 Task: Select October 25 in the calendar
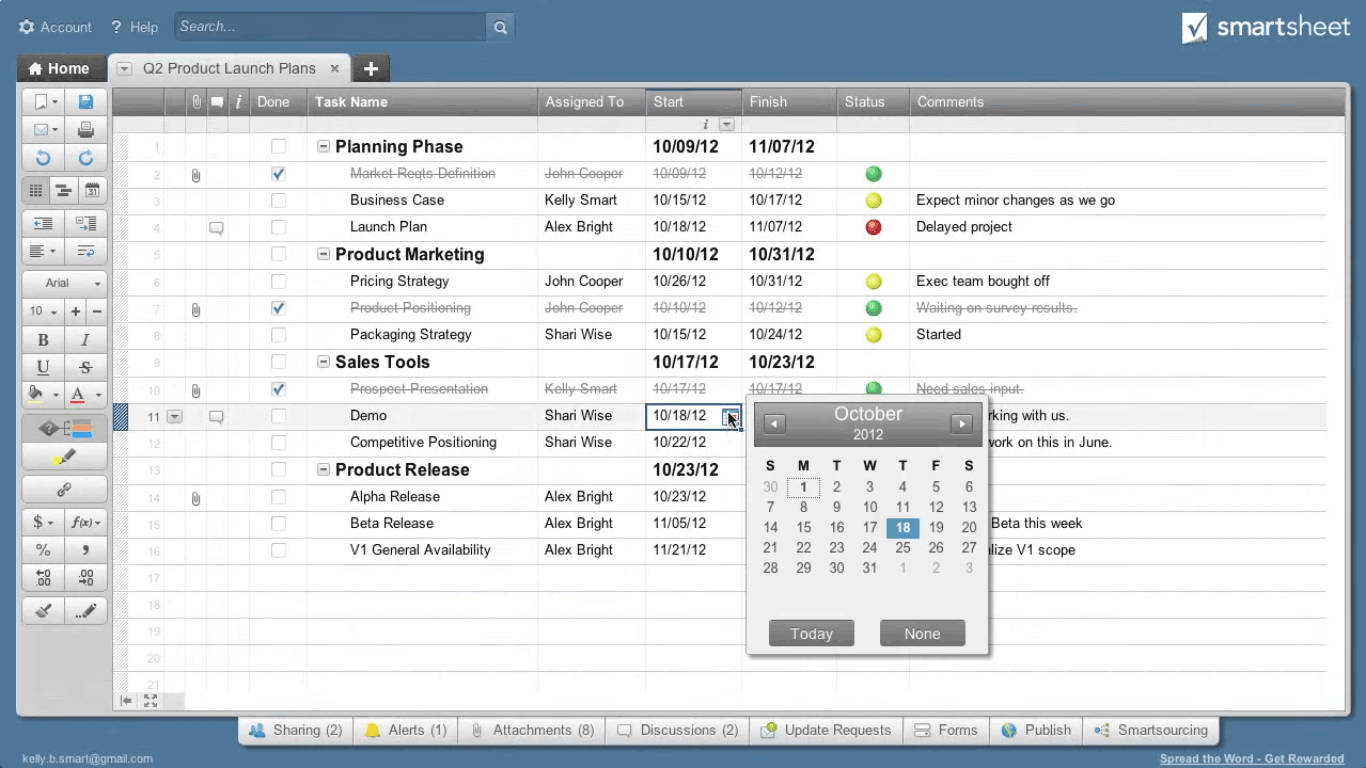click(x=903, y=548)
